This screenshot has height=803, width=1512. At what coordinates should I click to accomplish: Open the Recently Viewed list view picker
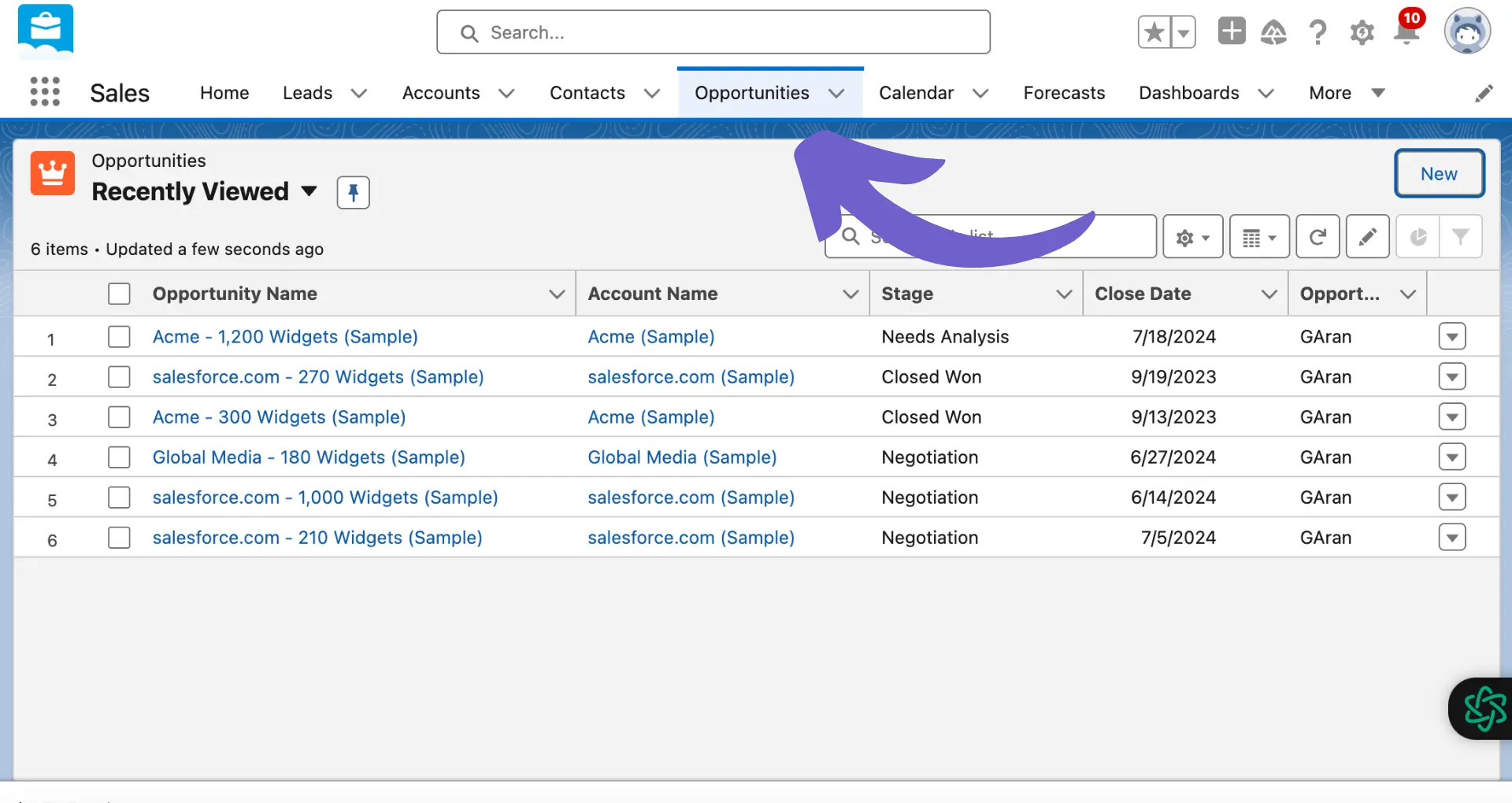[x=309, y=191]
